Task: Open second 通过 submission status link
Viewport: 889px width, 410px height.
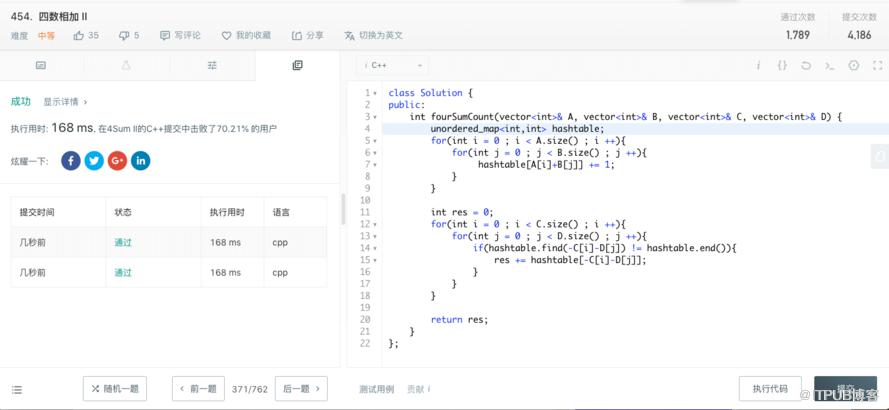Action: coord(123,272)
